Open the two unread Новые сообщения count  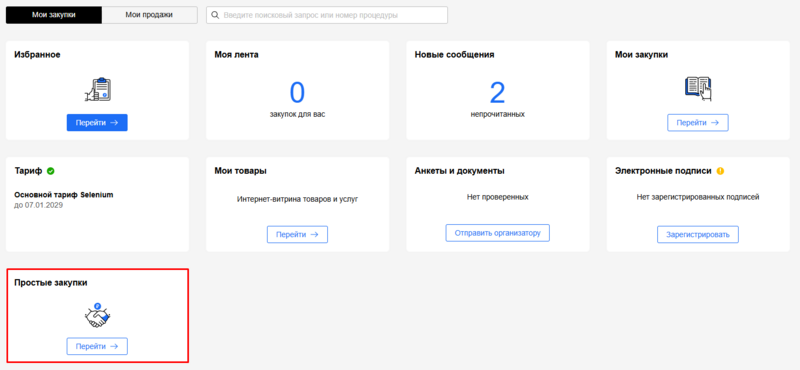(x=497, y=92)
